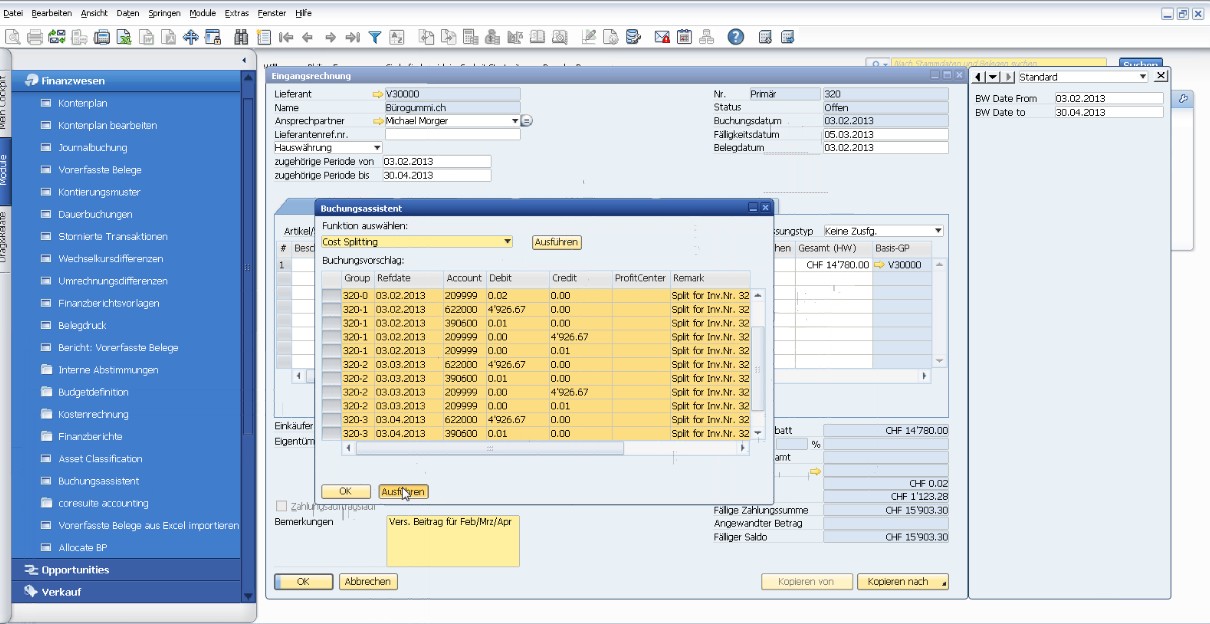Click the red envelope message alert icon
The width and height of the screenshot is (1210, 624).
pyautogui.click(x=662, y=38)
